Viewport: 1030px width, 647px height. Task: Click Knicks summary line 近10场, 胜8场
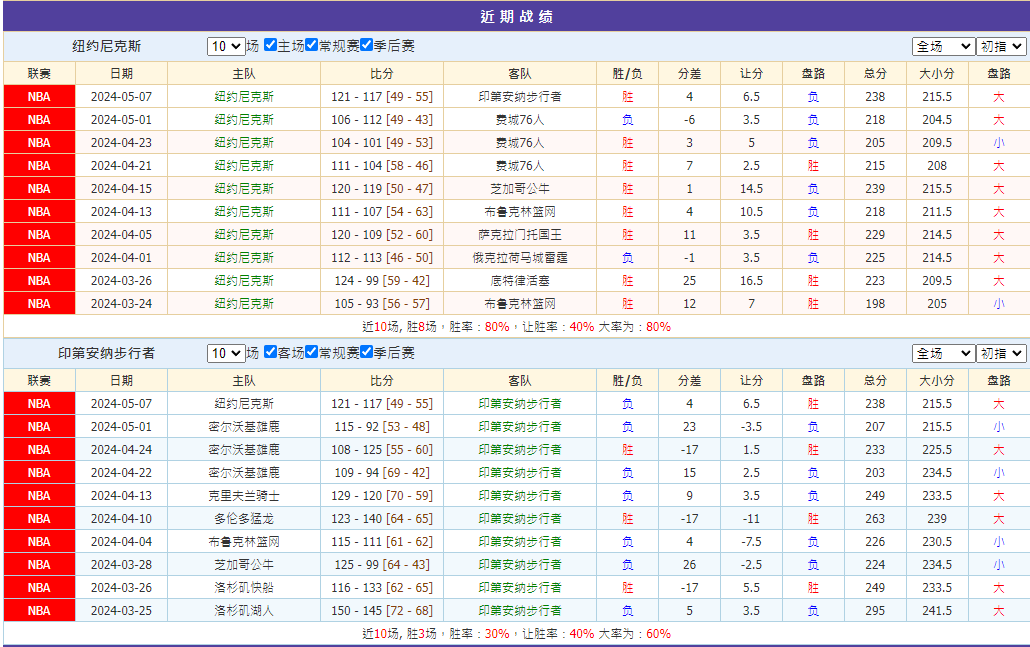[516, 326]
